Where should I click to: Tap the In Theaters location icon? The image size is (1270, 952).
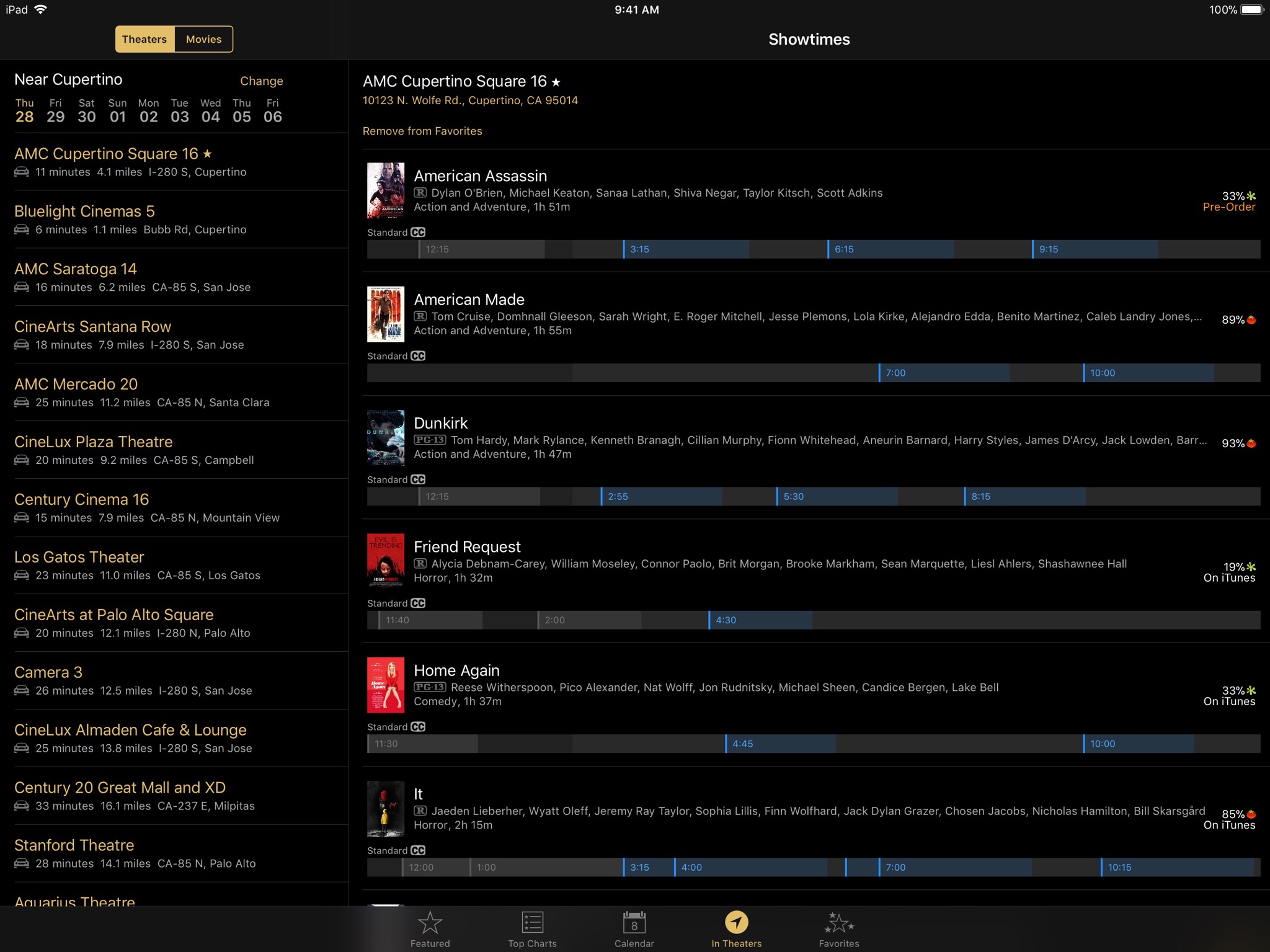736,922
